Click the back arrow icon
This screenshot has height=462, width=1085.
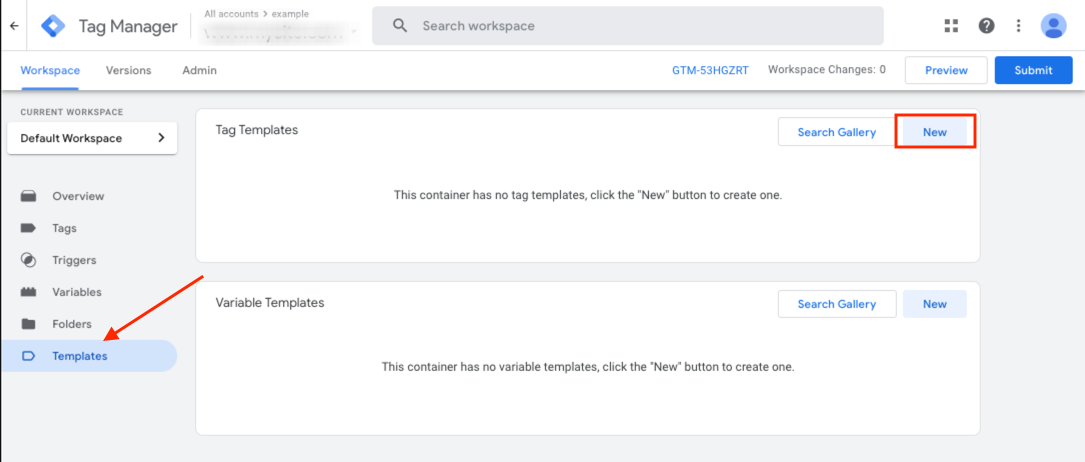click(x=14, y=26)
